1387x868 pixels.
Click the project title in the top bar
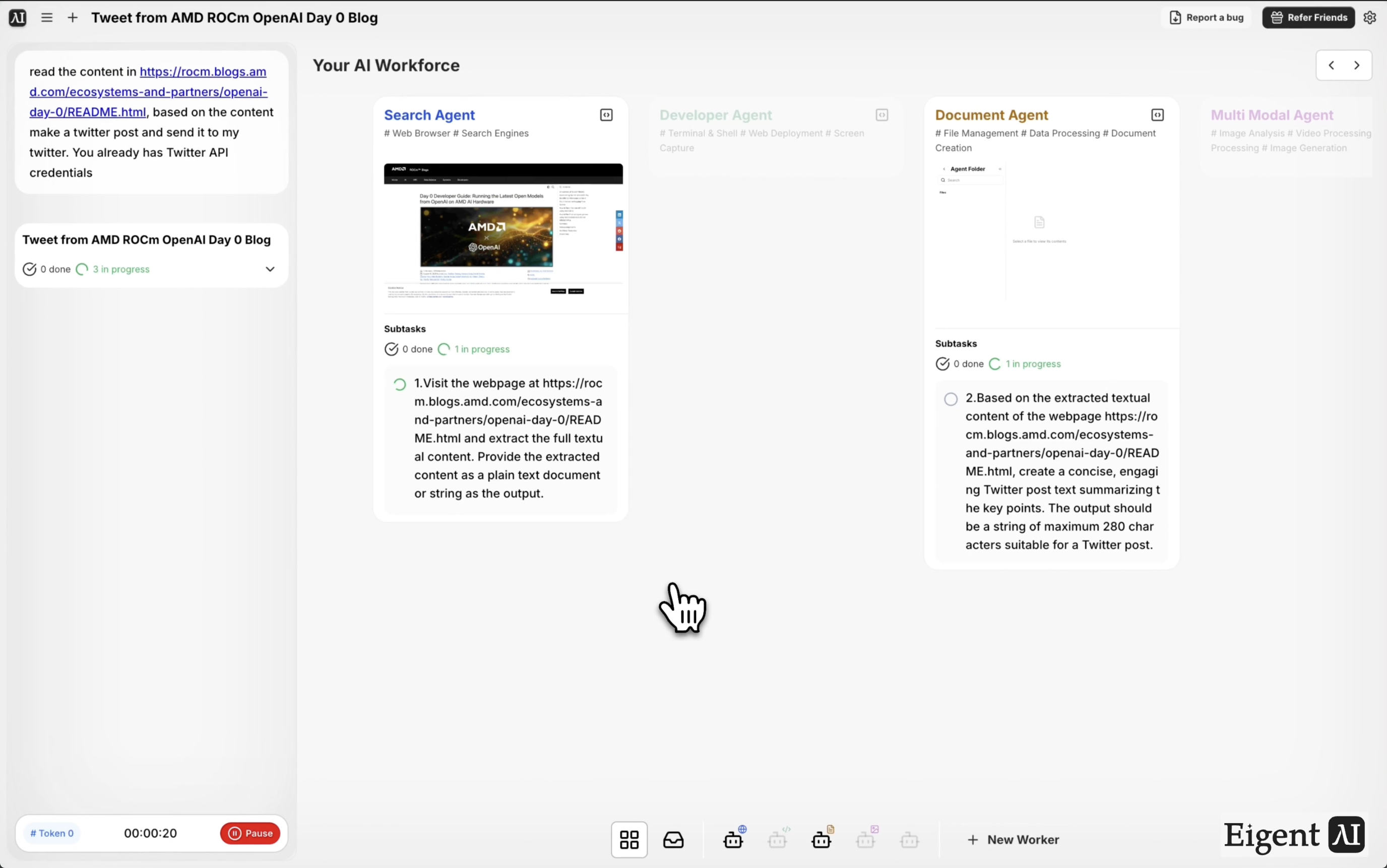[x=234, y=18]
